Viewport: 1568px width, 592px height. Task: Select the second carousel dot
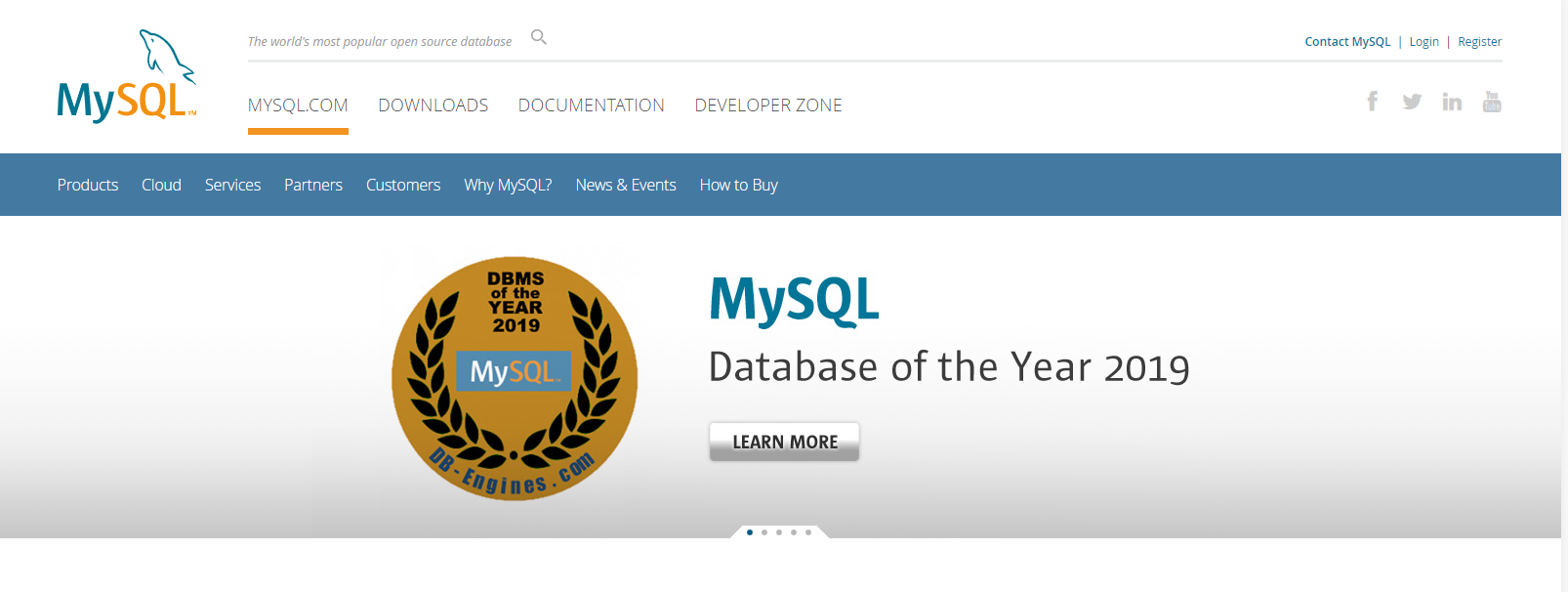[x=764, y=532]
